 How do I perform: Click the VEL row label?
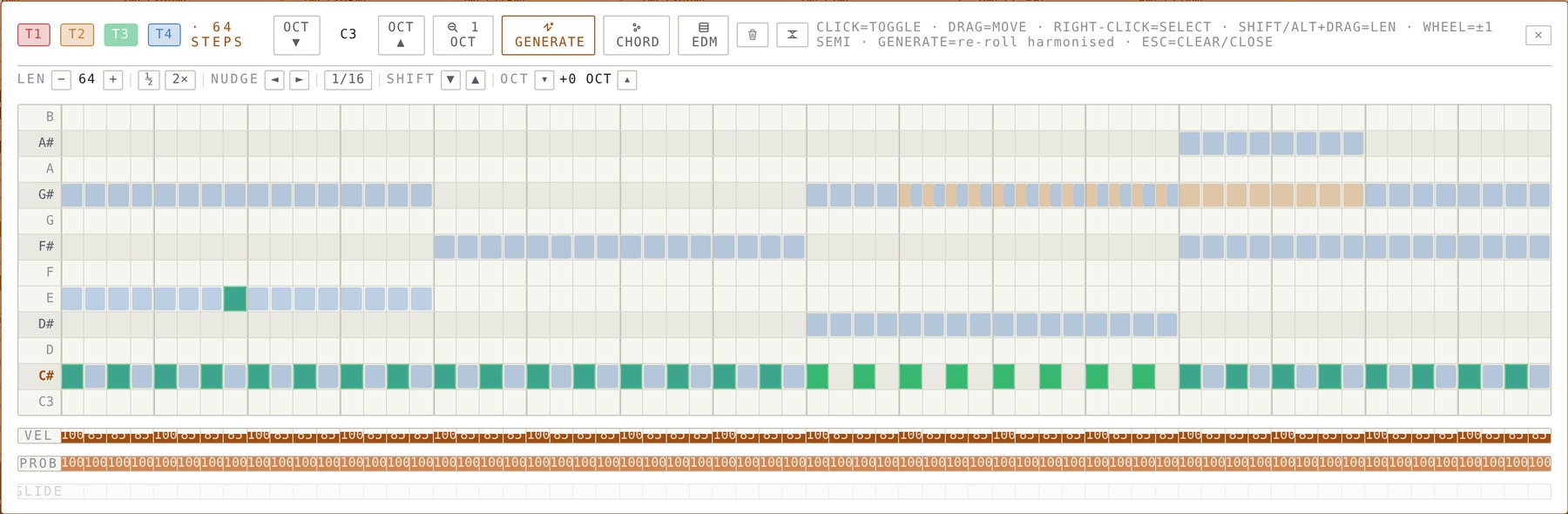click(38, 436)
